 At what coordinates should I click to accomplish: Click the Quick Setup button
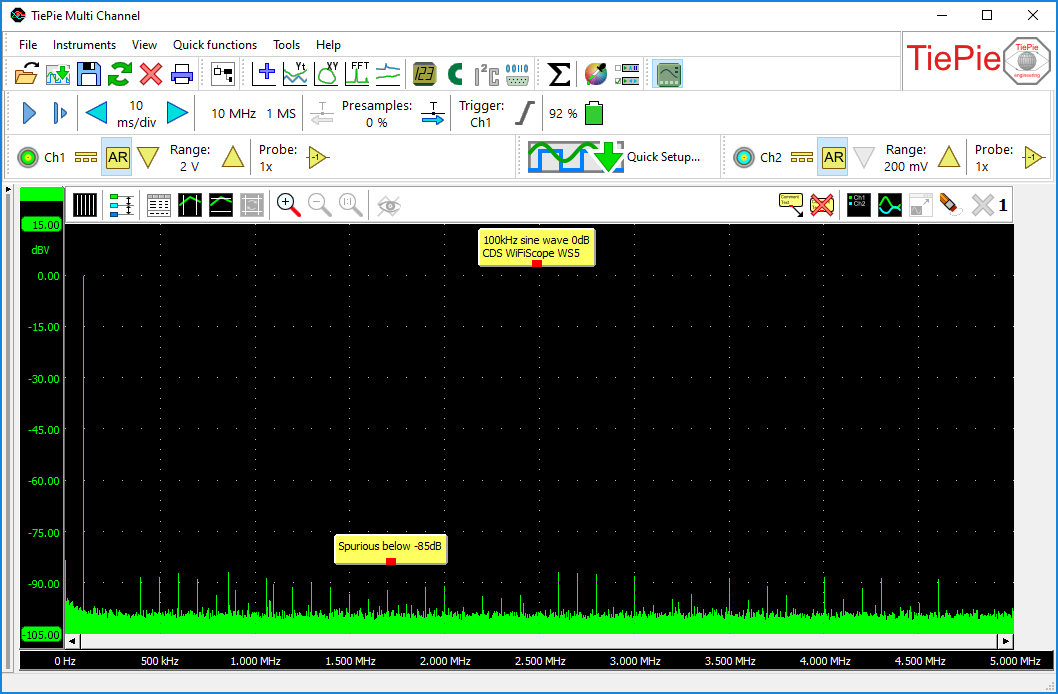[x=615, y=157]
